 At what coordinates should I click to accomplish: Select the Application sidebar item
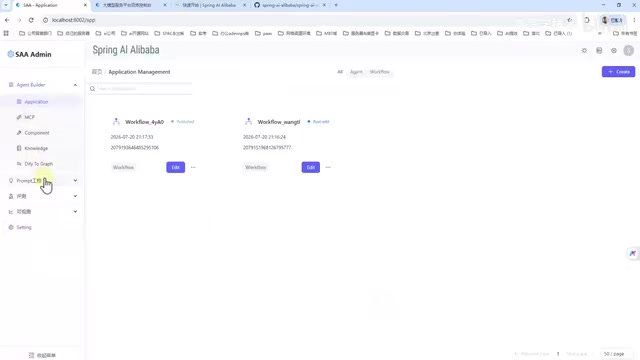36,102
